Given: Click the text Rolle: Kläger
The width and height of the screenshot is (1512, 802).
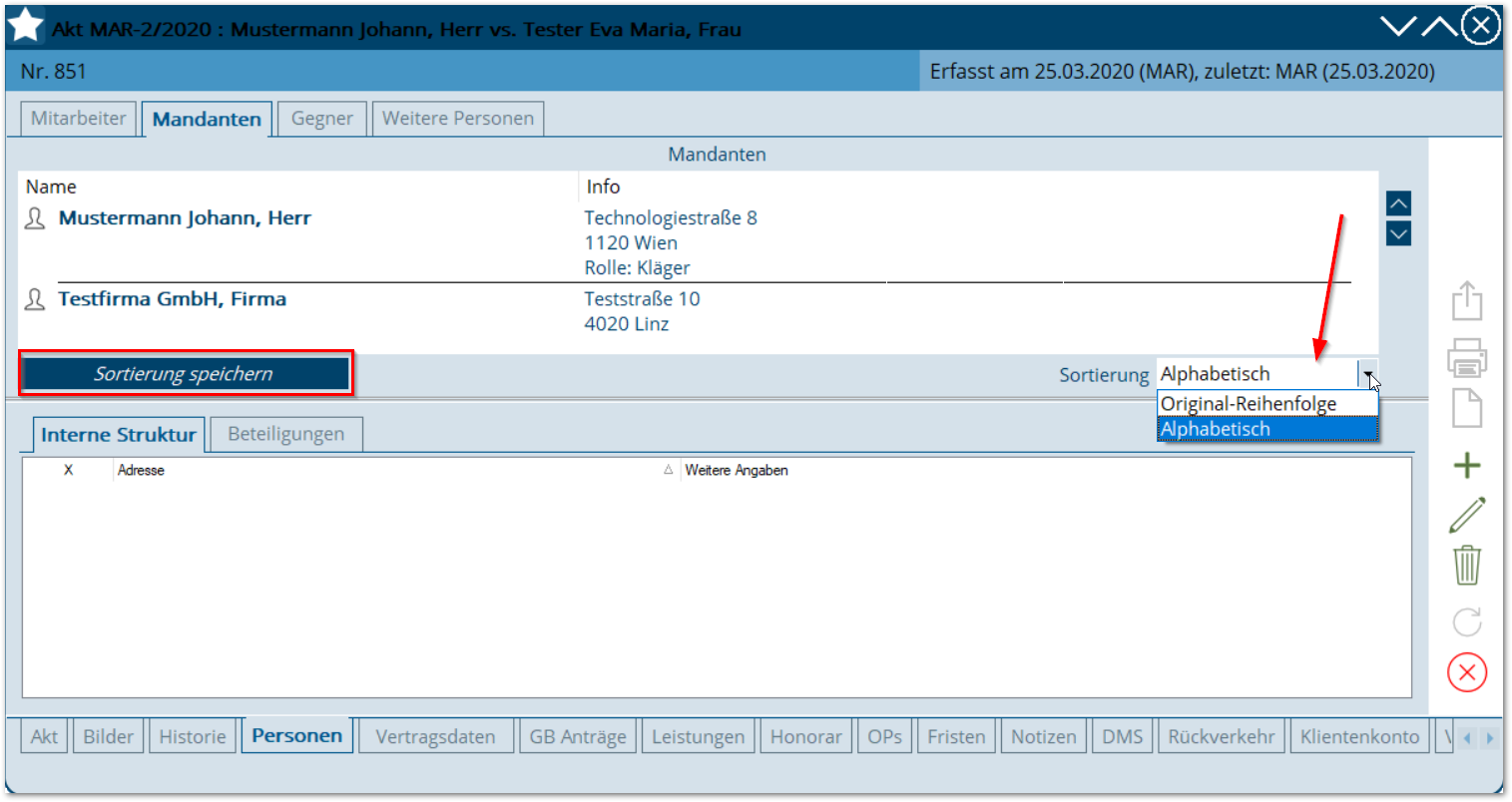Looking at the screenshot, I should [x=637, y=267].
